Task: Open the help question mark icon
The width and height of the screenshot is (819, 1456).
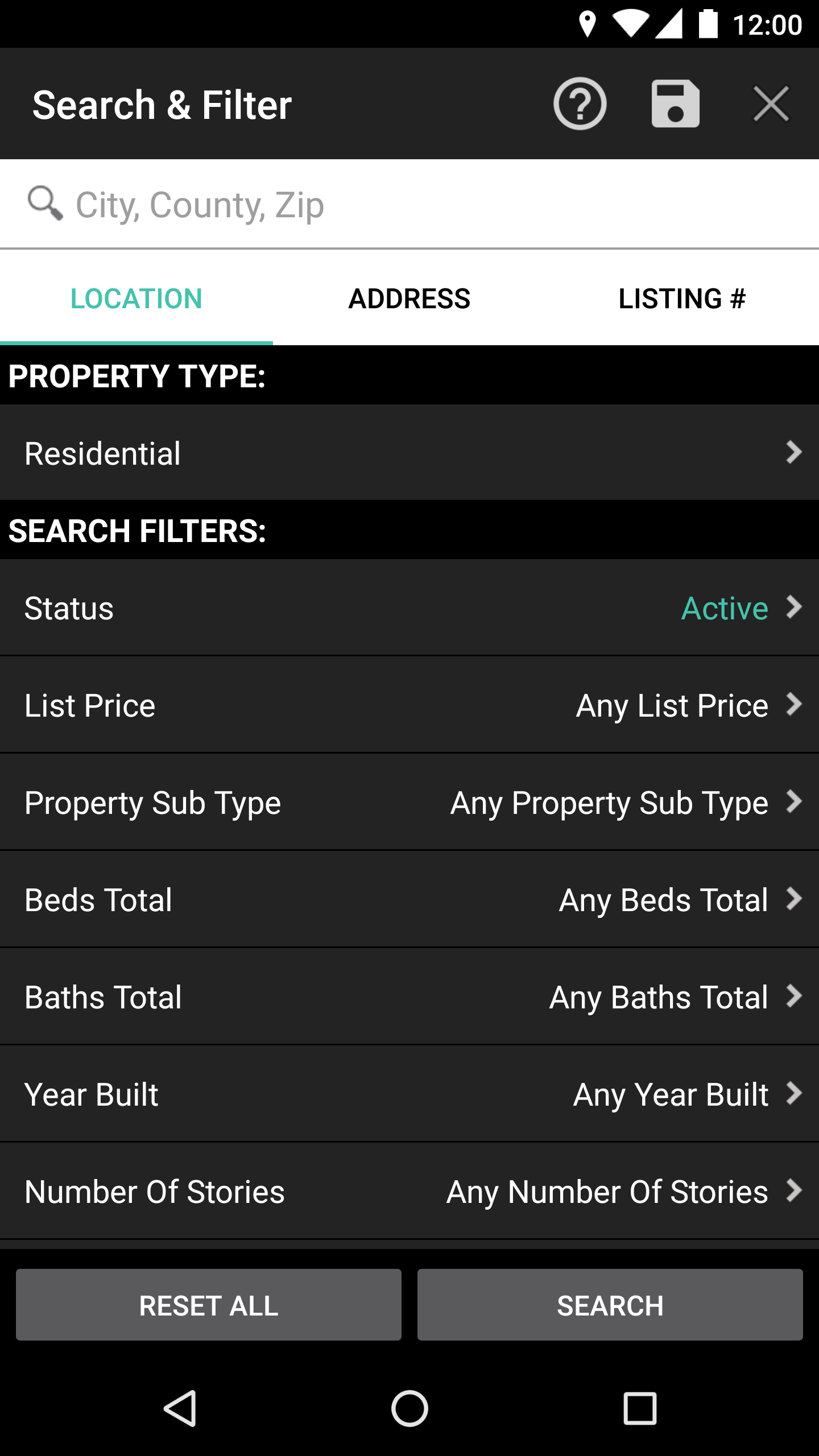Action: (580, 104)
